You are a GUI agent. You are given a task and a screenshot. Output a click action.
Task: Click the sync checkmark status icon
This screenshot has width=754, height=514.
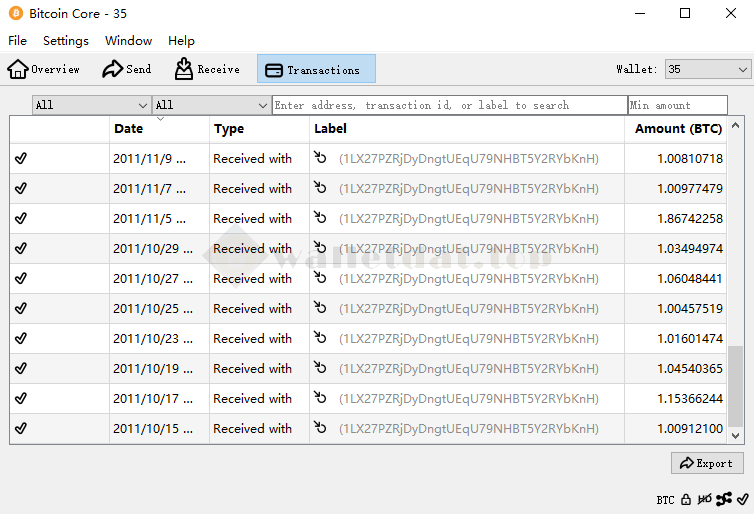(742, 499)
